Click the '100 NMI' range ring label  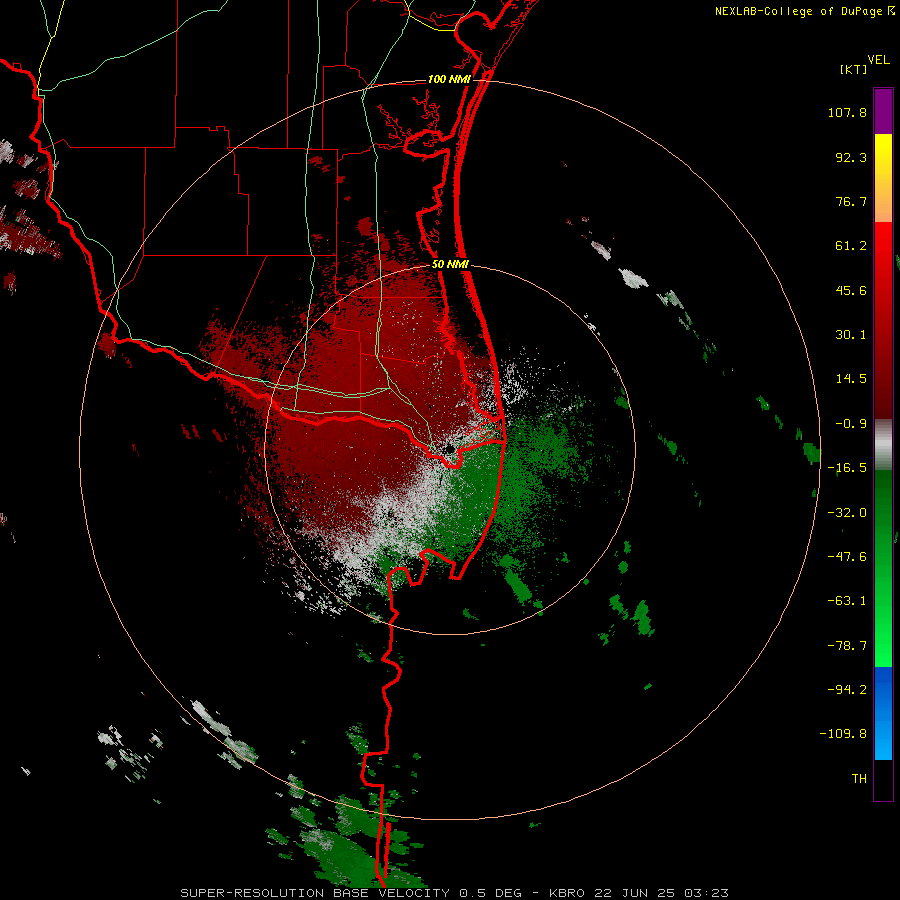(449, 79)
